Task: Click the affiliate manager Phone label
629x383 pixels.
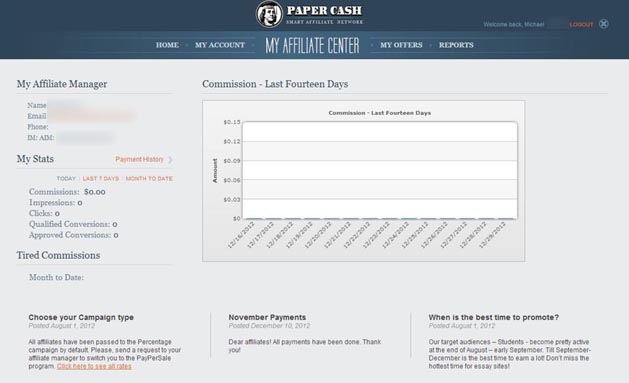Action: click(38, 127)
